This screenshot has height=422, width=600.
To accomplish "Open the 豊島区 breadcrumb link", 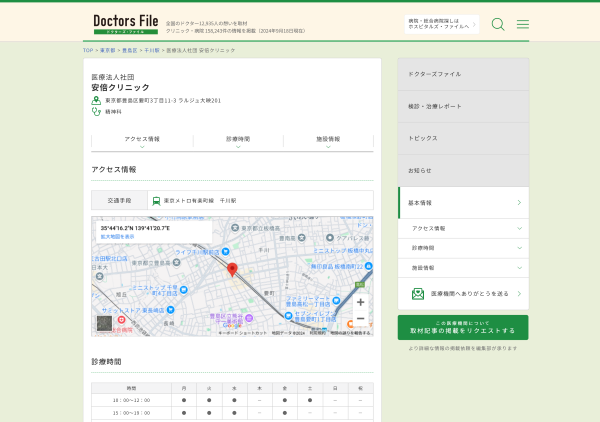I will click(130, 51).
